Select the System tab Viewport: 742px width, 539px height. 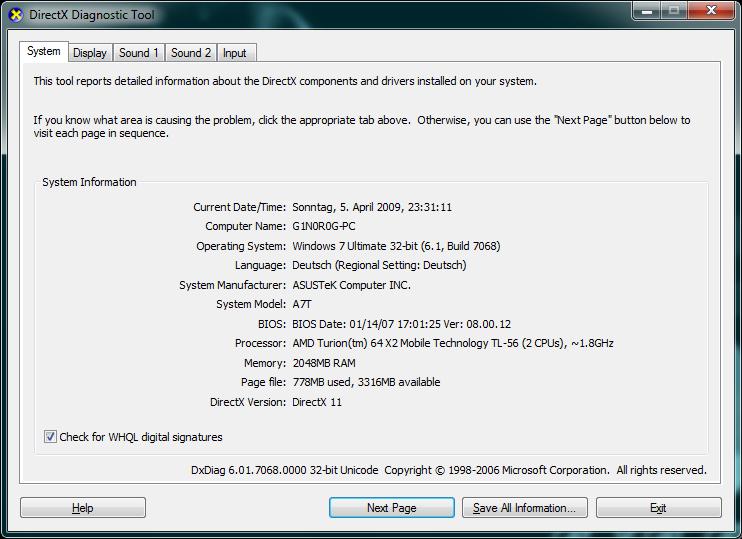pyautogui.click(x=44, y=51)
